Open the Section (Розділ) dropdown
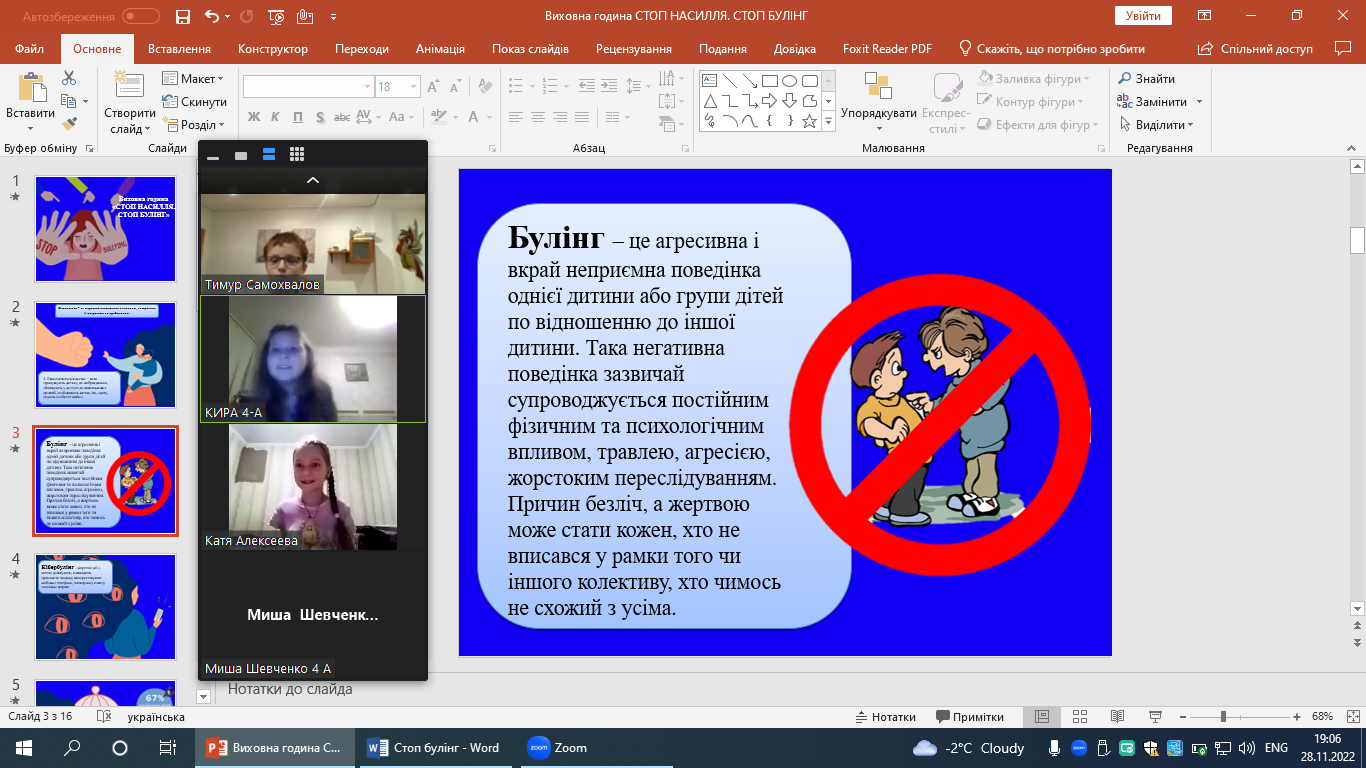Screen dimensions: 1366x768 [x=193, y=125]
